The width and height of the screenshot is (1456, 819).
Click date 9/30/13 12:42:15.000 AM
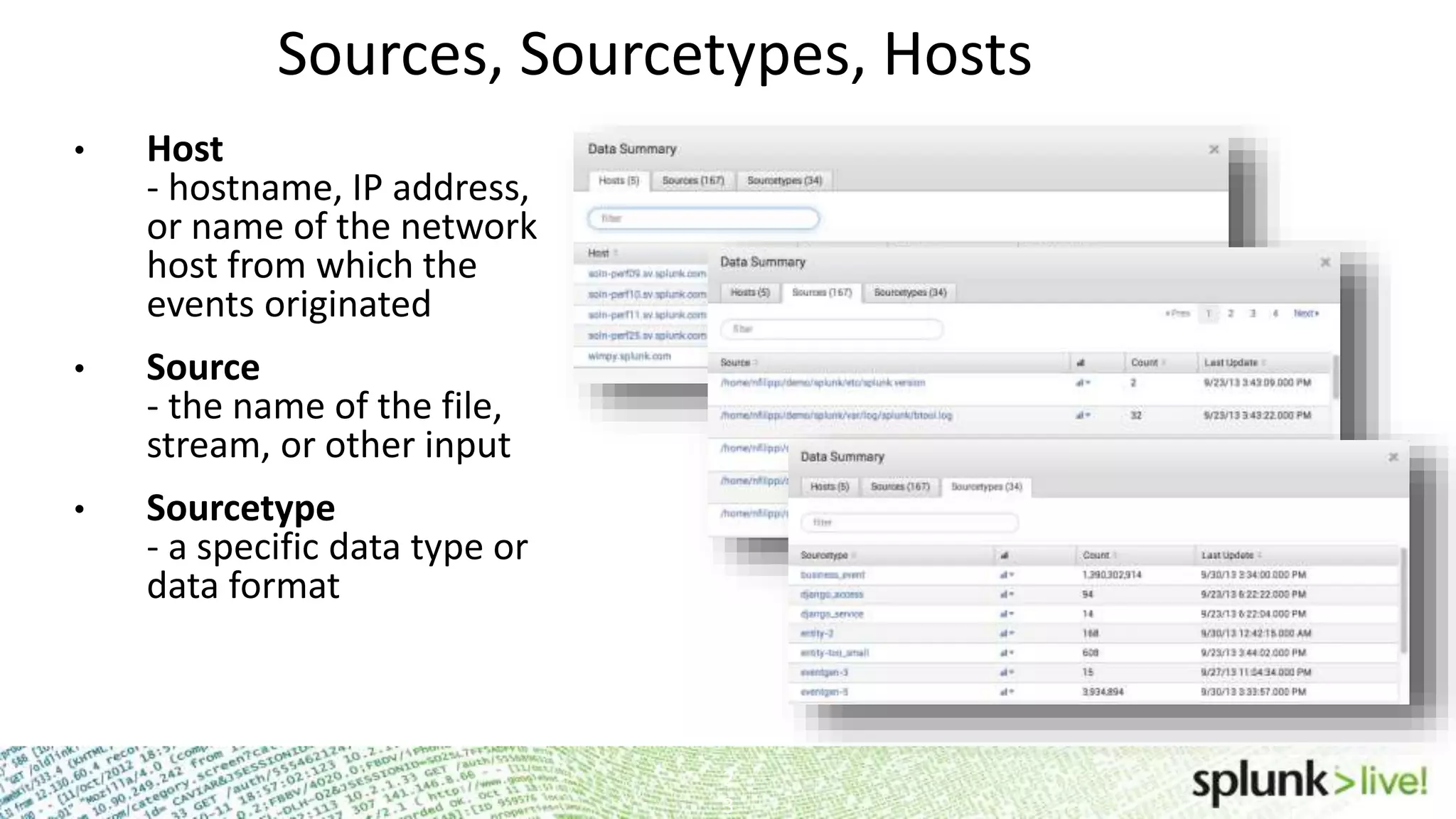pos(1256,633)
